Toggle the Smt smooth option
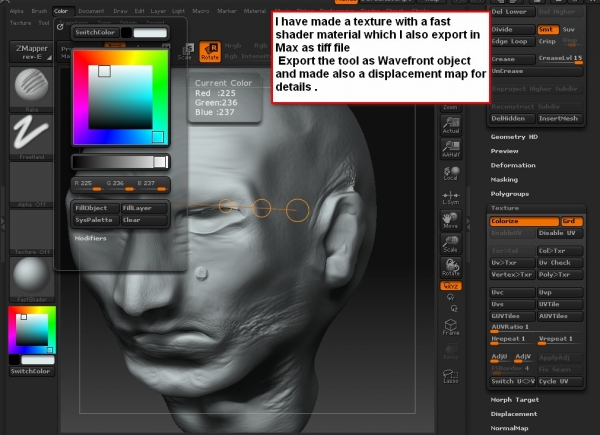This screenshot has height=435, width=600. [x=548, y=29]
